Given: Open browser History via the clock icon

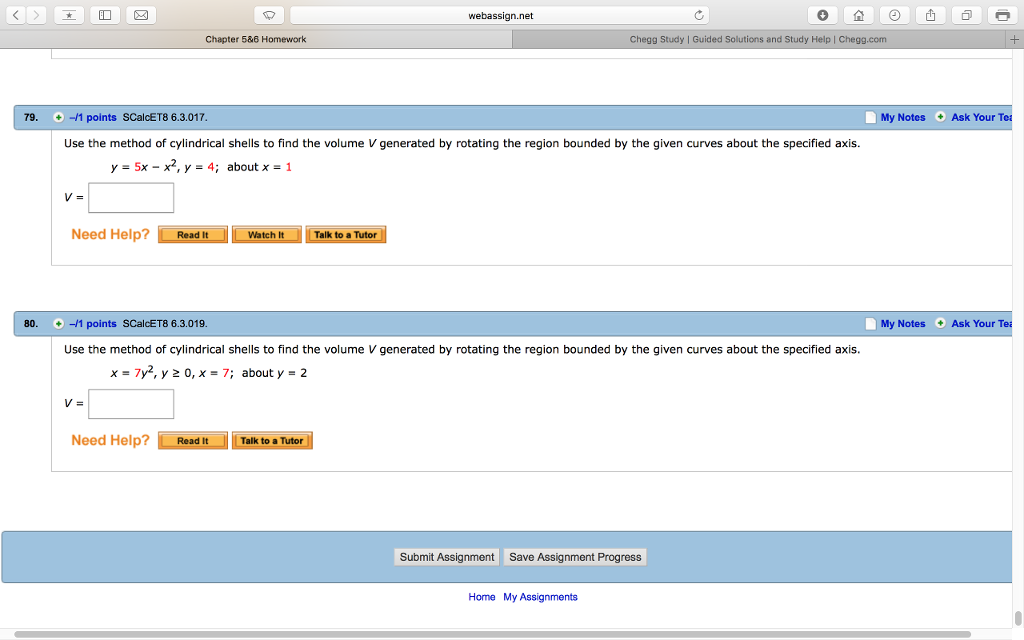Looking at the screenshot, I should click(x=894, y=15).
